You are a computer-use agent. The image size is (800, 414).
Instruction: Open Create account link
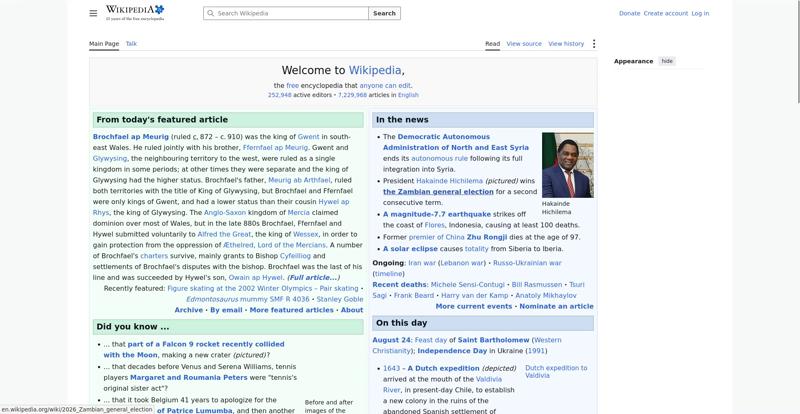pos(665,13)
